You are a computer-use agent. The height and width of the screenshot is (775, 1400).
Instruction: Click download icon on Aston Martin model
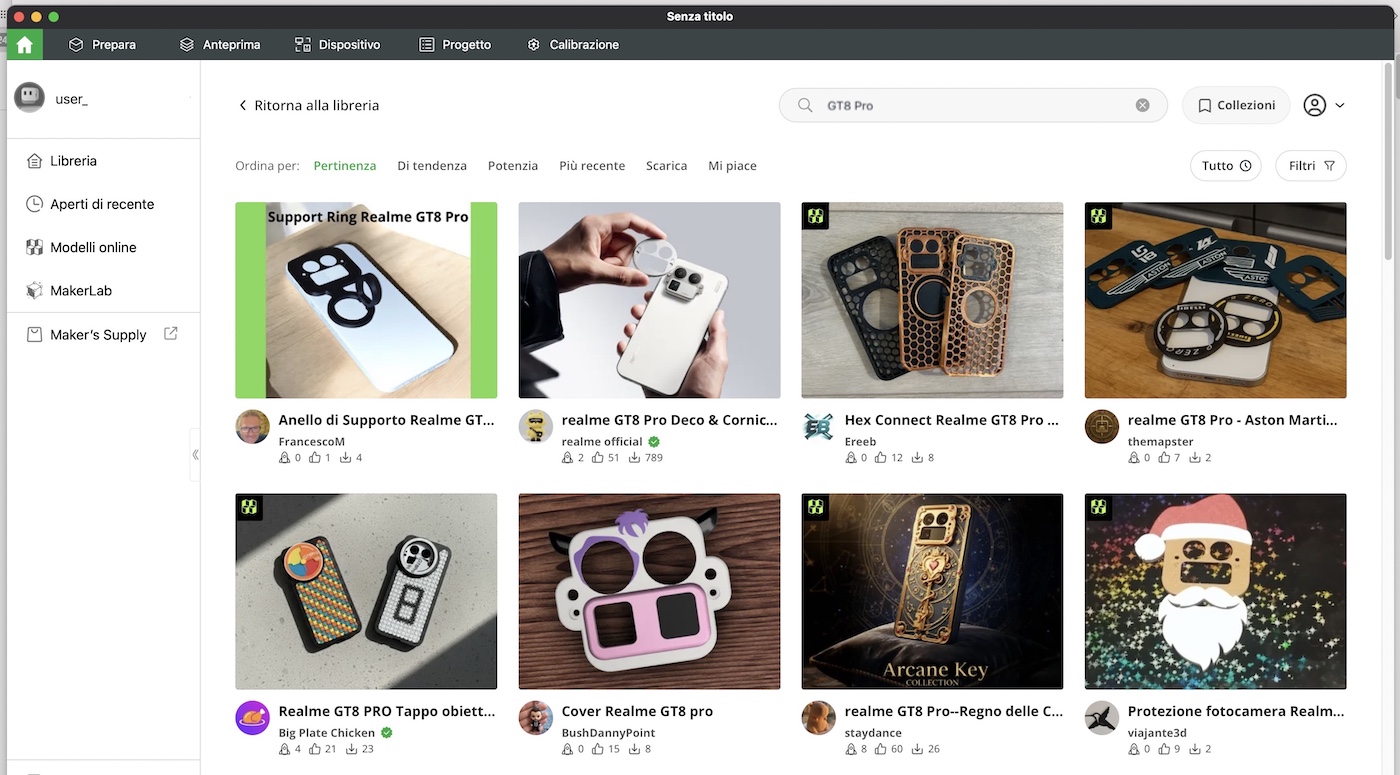1194,458
